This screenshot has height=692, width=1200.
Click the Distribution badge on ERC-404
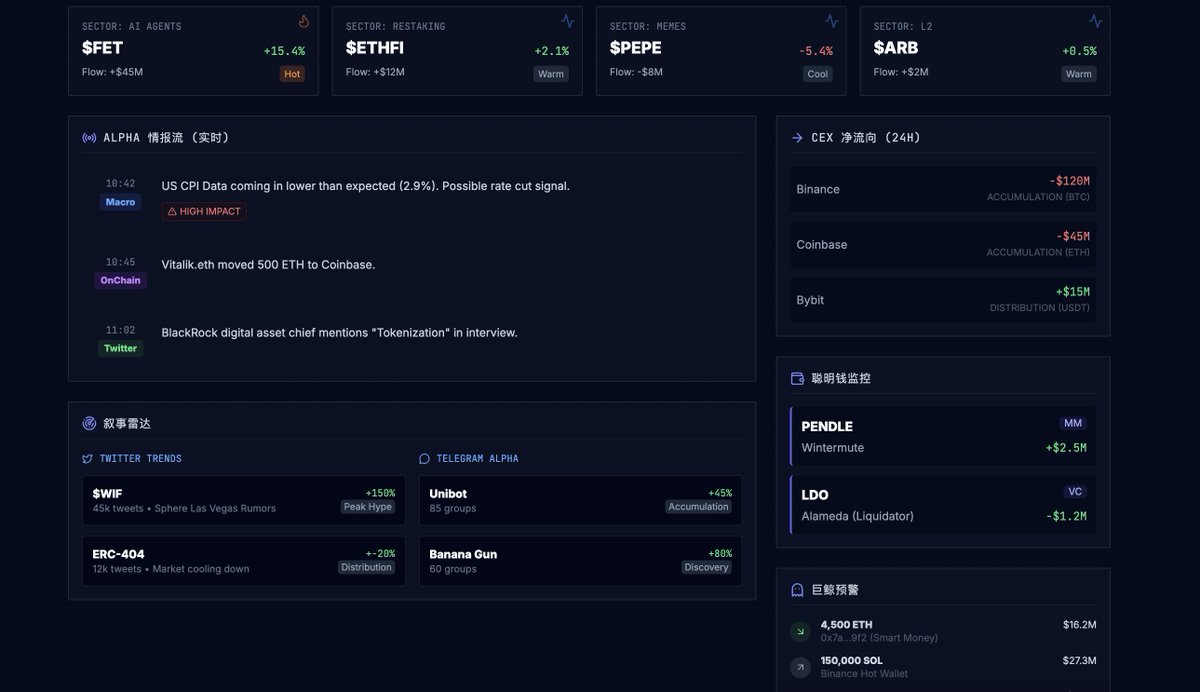click(x=366, y=567)
